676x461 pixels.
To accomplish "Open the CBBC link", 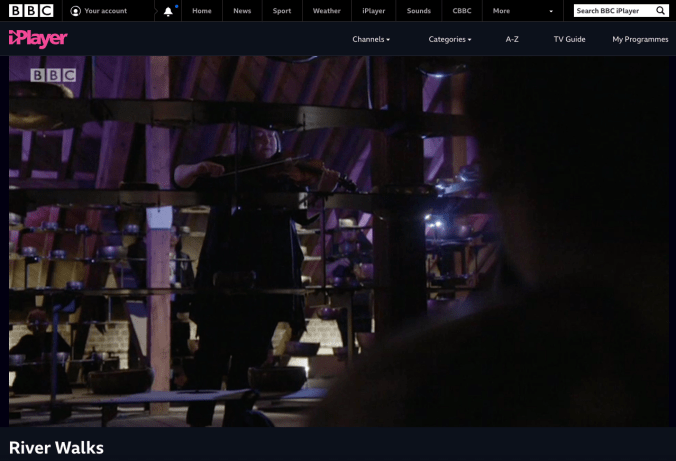I will pos(461,11).
